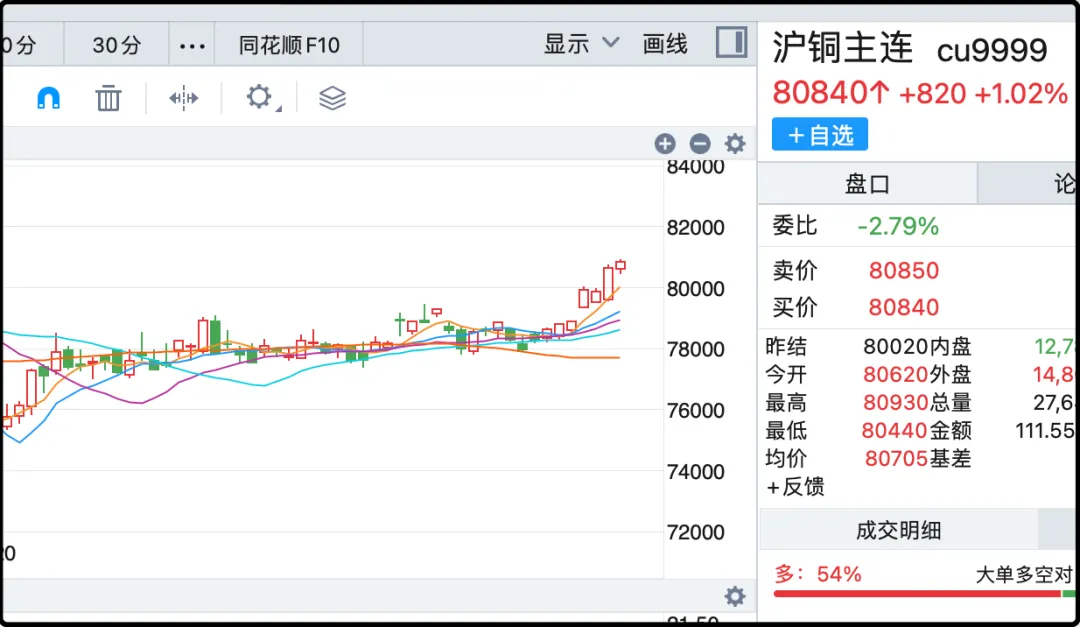Zoom in chart with plus icon
This screenshot has height=627, width=1080.
pos(665,144)
